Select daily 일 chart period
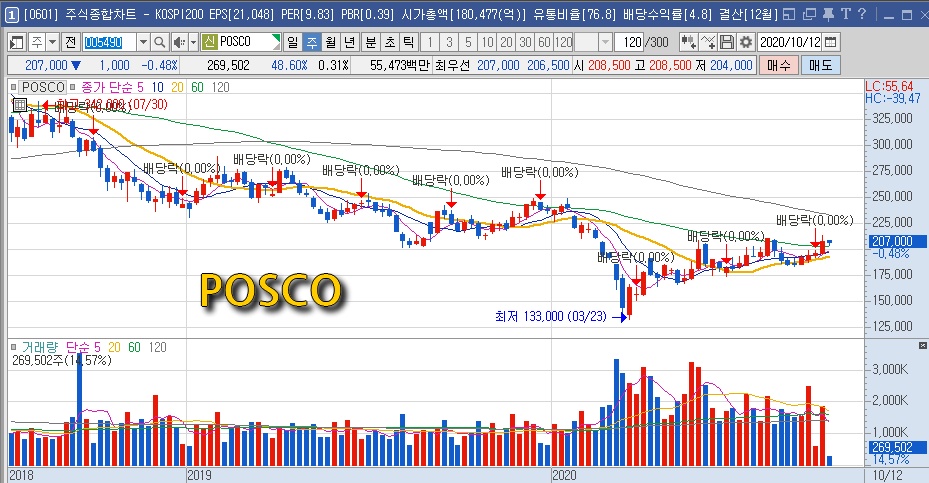This screenshot has width=929, height=483. 293,42
